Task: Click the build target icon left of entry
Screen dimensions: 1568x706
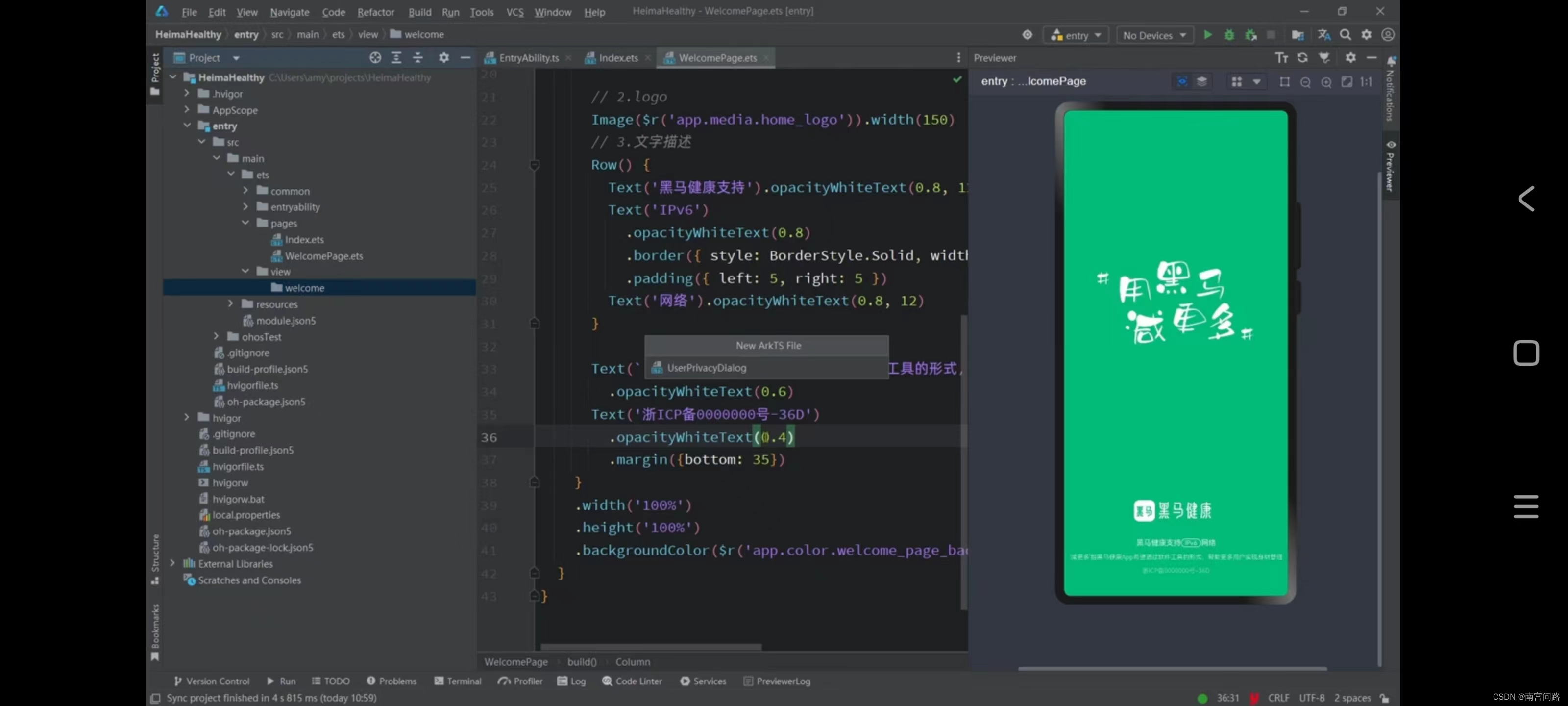Action: (1028, 35)
